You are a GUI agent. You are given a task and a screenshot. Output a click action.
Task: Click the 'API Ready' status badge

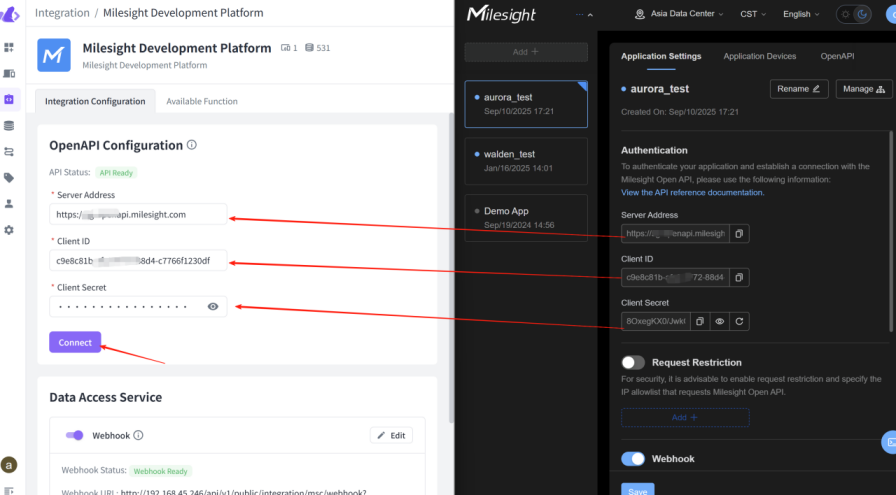point(116,173)
